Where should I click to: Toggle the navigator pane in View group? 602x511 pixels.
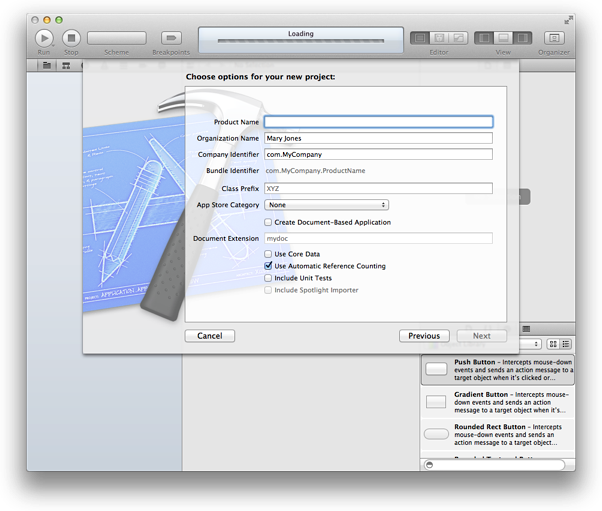click(x=484, y=38)
